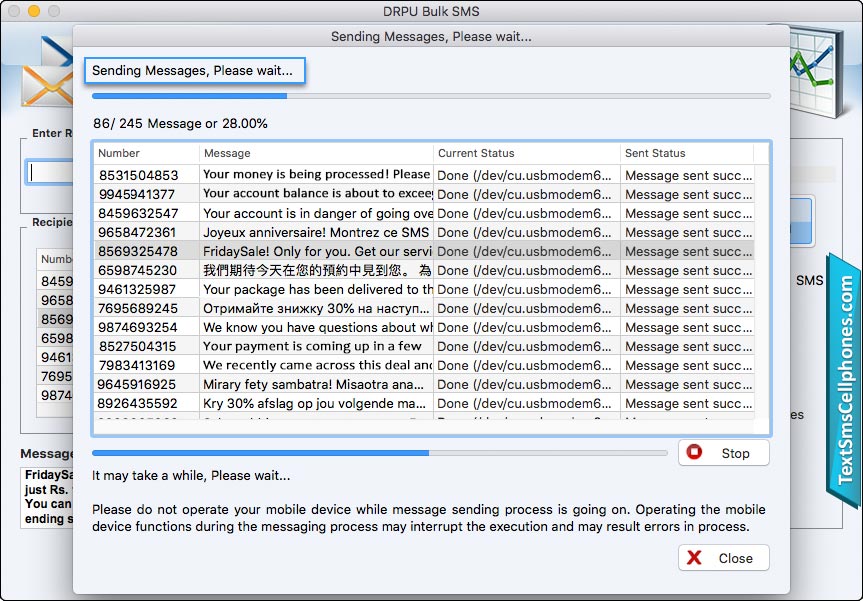Click message 'Kry 30% afslag op jou'
Image resolution: width=863 pixels, height=601 pixels.
point(314,403)
